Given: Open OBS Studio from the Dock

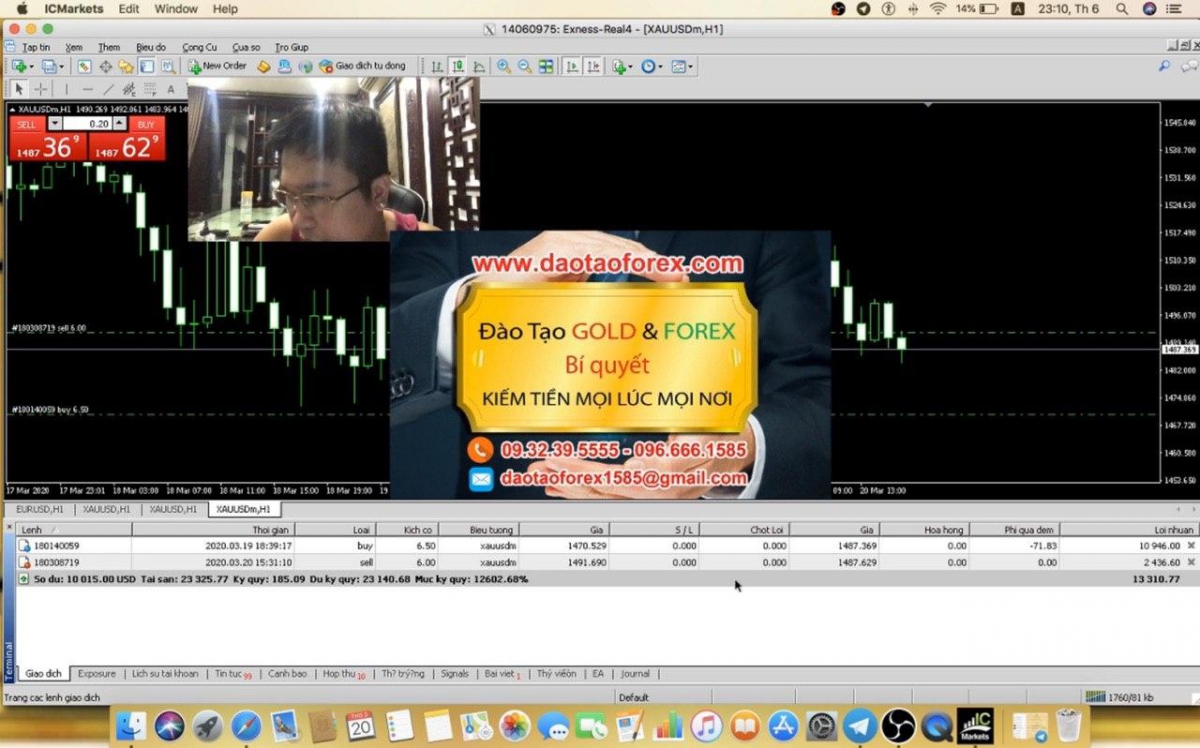Looking at the screenshot, I should (898, 725).
